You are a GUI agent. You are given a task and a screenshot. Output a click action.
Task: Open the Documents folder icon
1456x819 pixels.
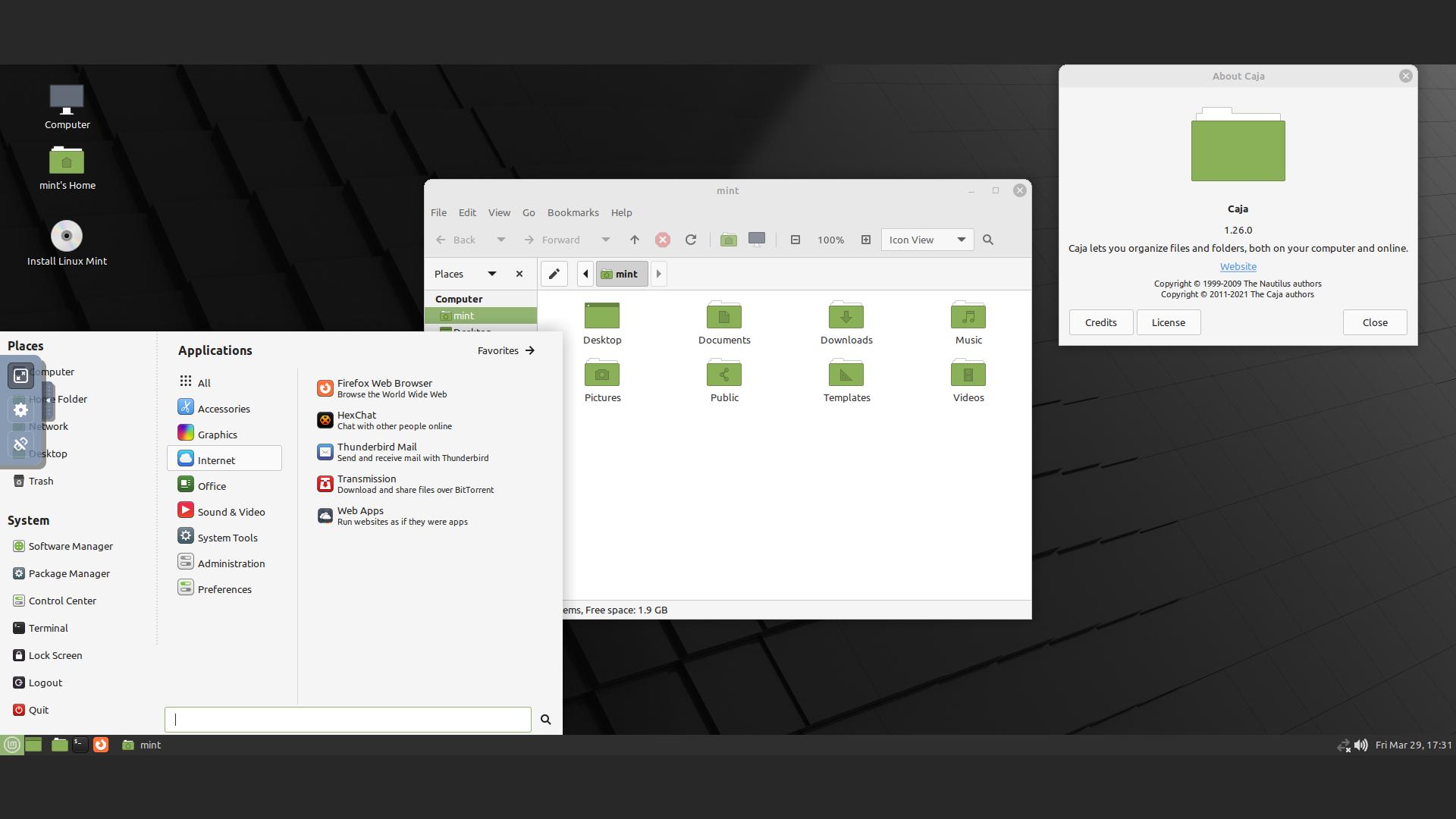point(724,323)
